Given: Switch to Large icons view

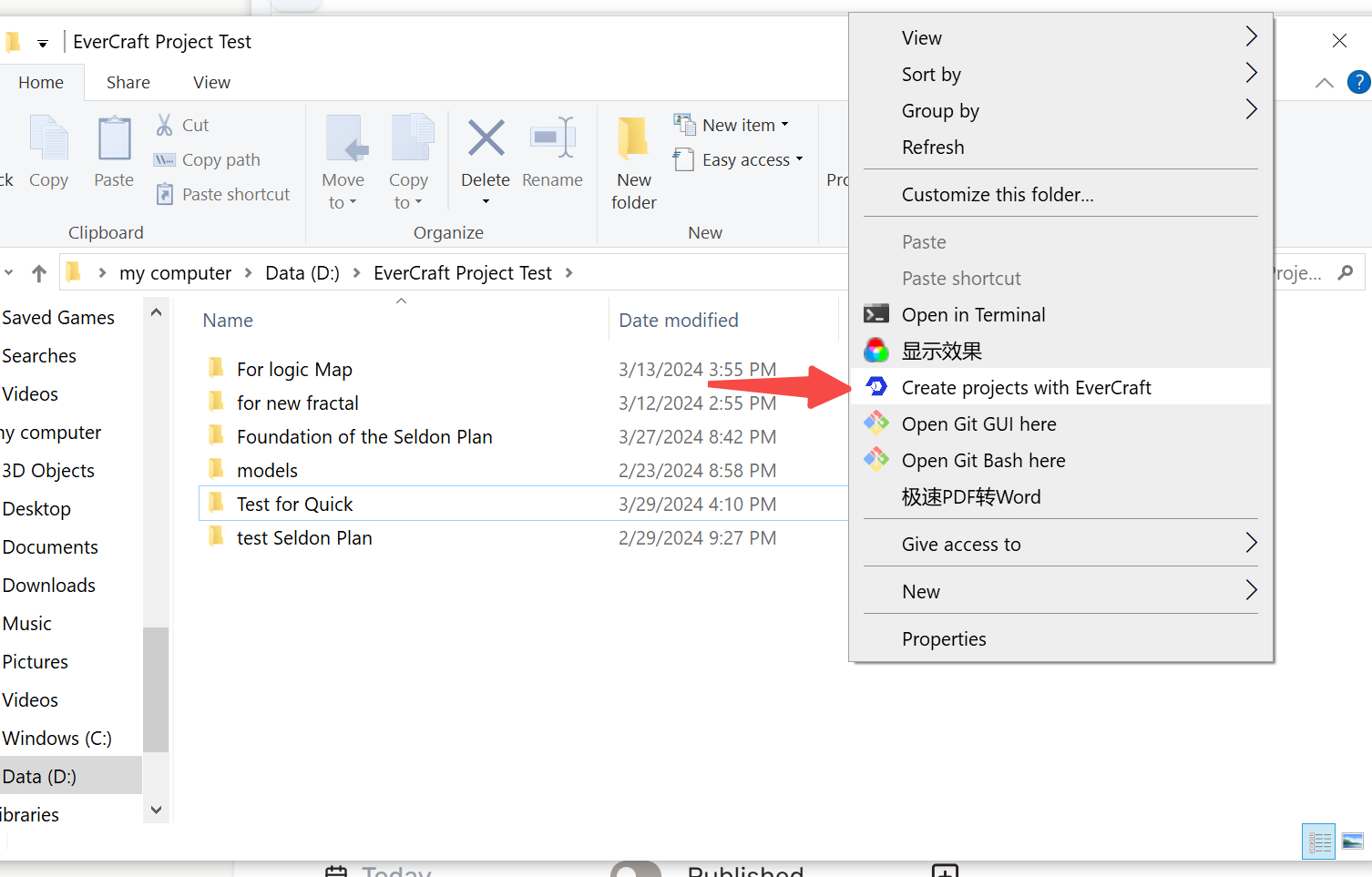Looking at the screenshot, I should 1353,841.
